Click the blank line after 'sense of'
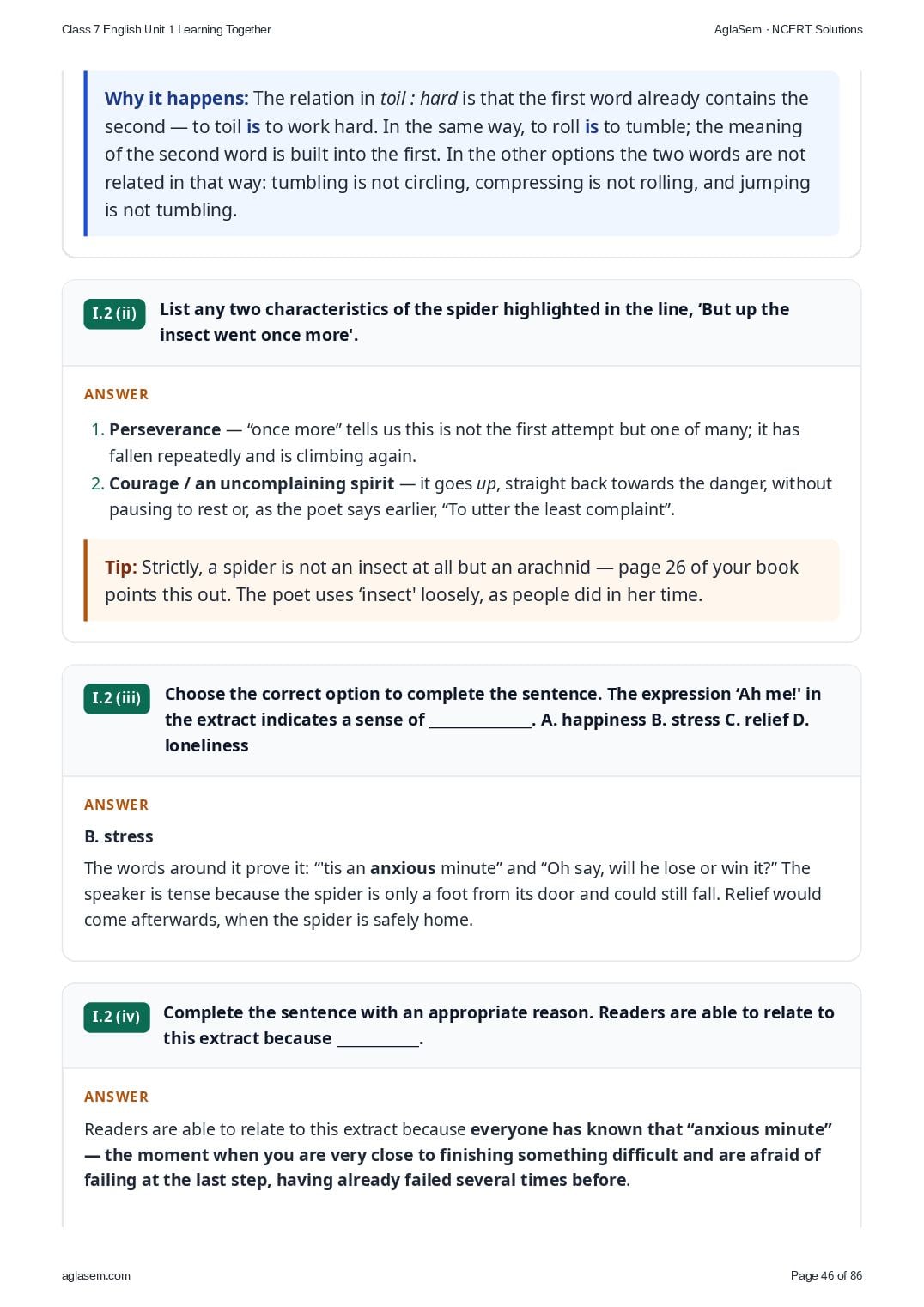The width and height of the screenshot is (924, 1307). click(x=480, y=721)
